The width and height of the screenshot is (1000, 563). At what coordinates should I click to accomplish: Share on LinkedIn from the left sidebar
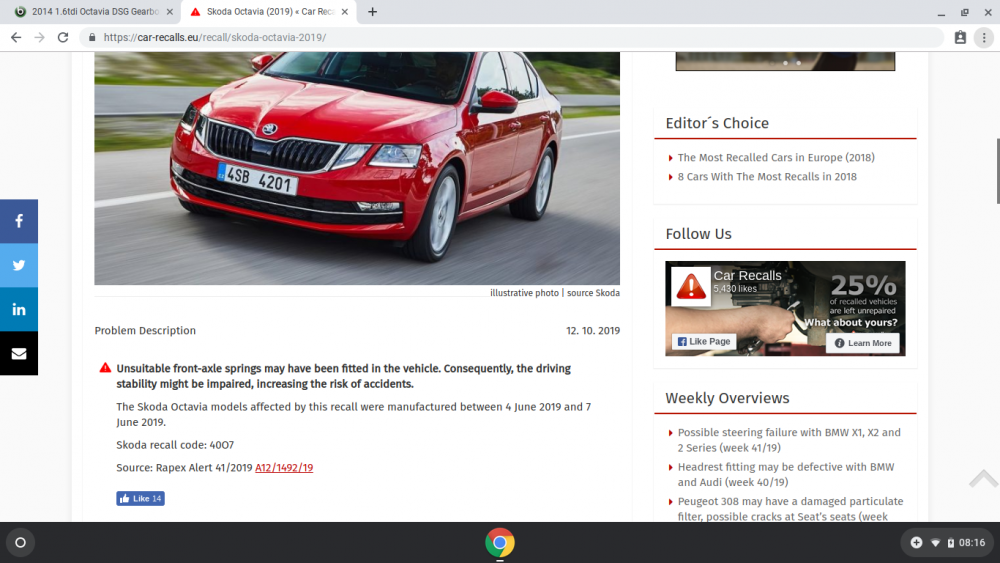[x=18, y=309]
